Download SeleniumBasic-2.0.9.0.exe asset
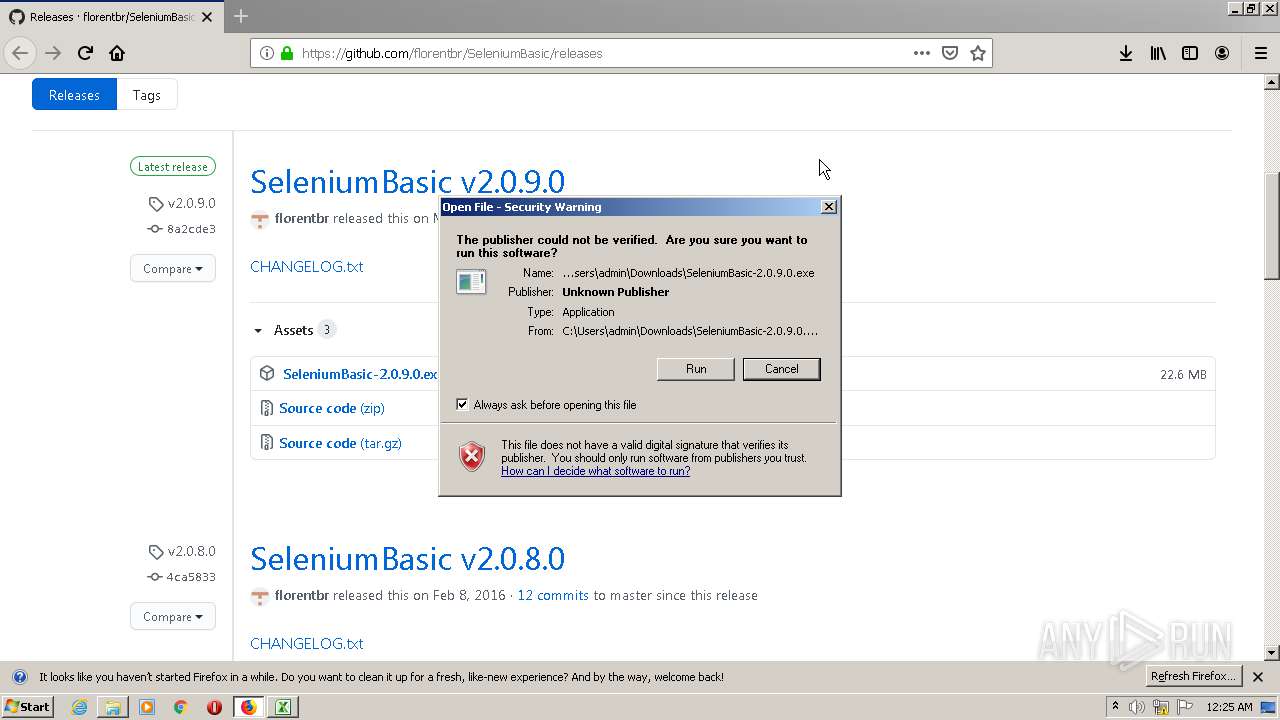The width and height of the screenshot is (1280, 720). (x=360, y=374)
